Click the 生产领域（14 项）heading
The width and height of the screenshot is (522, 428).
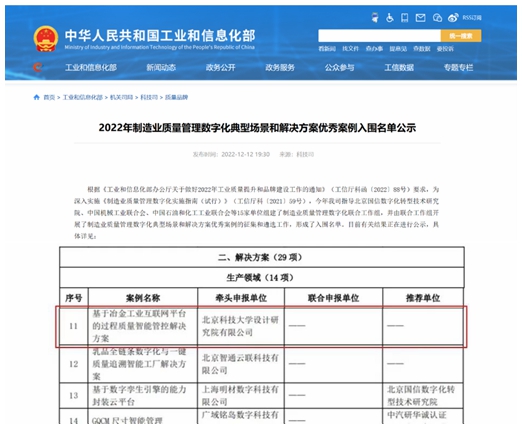[261, 278]
